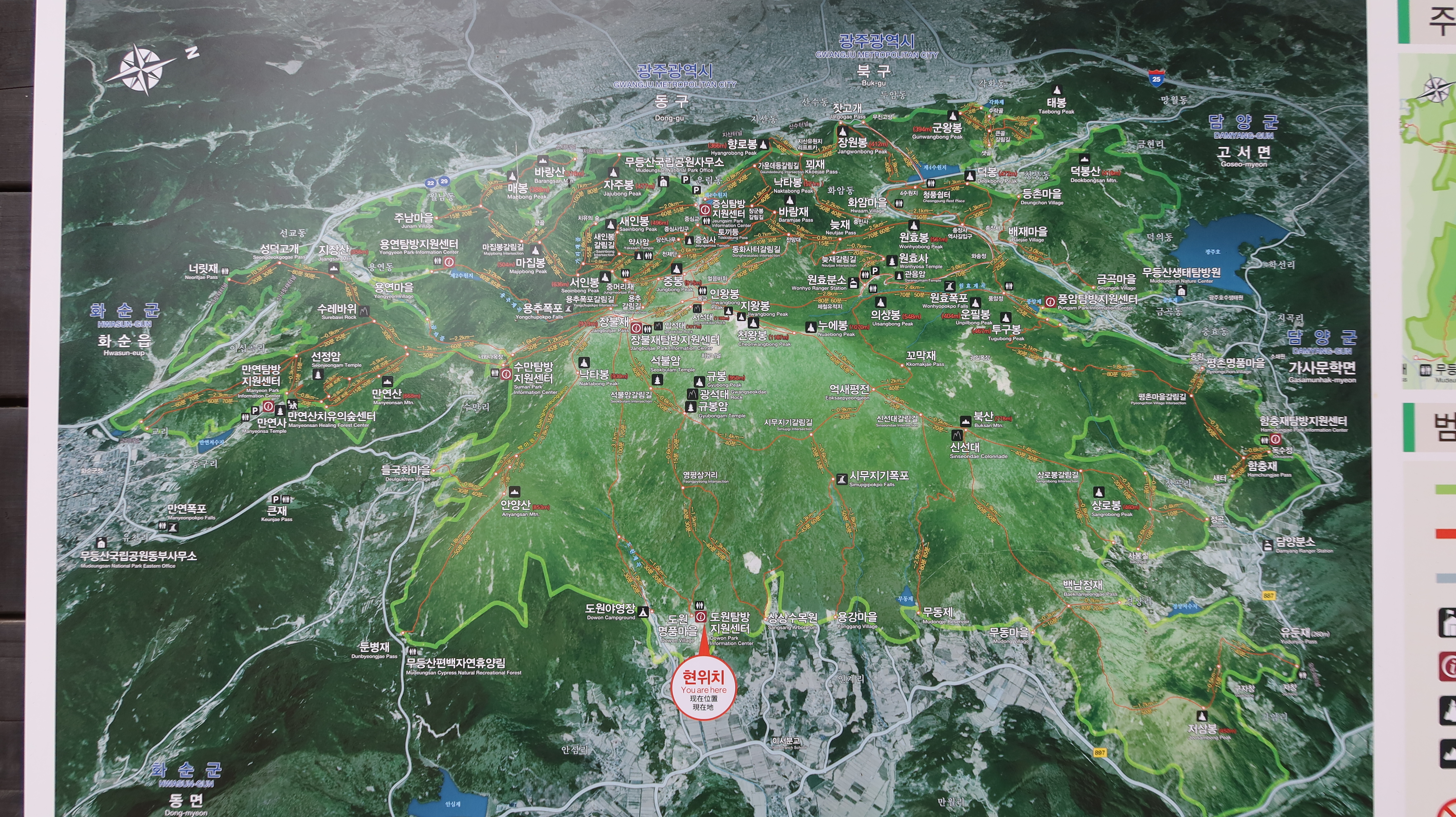The width and height of the screenshot is (1456, 817).
Task: Click the peak icon beside 북산
Action: 965,422
